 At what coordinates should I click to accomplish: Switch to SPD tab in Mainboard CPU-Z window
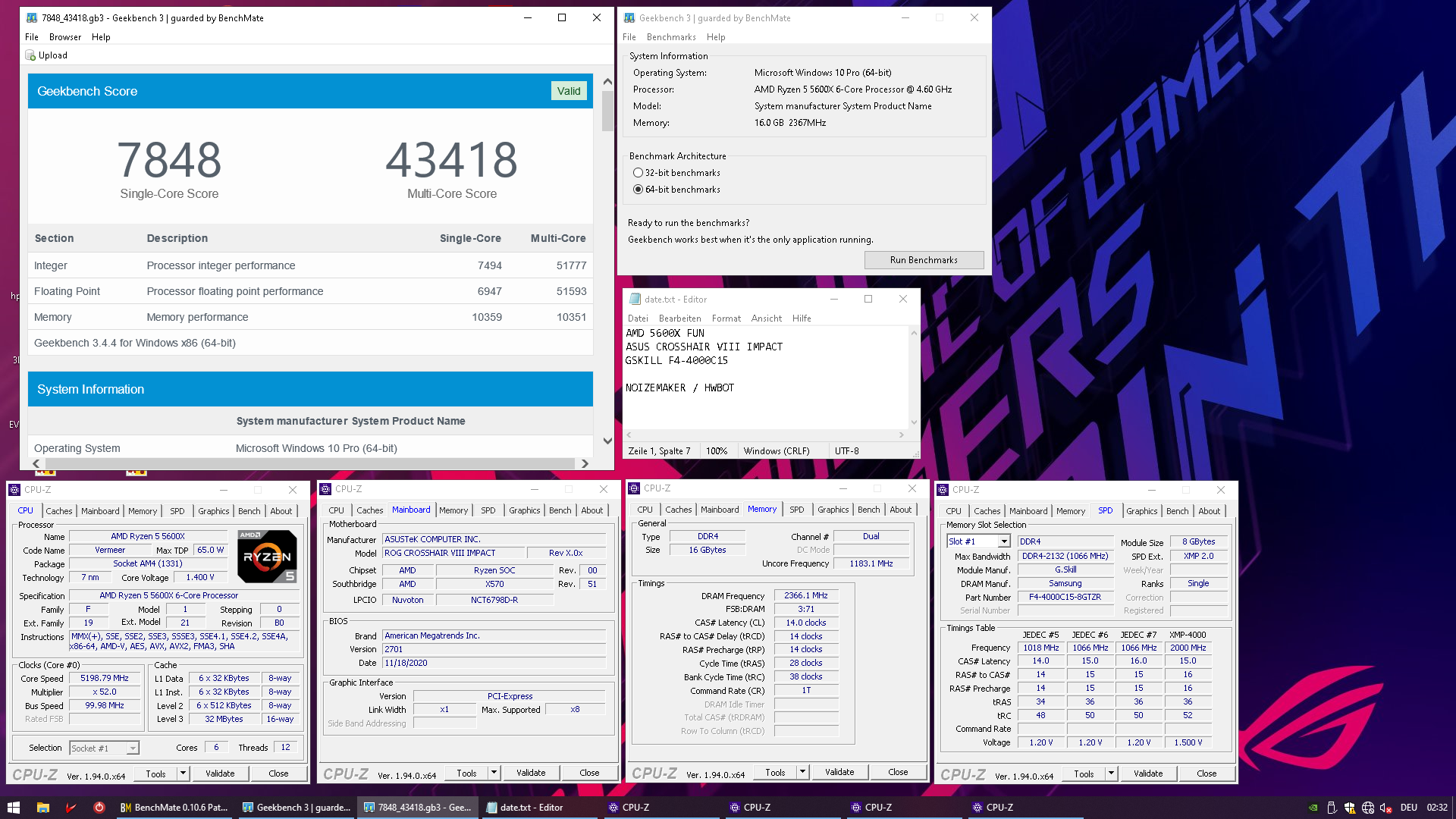(488, 510)
